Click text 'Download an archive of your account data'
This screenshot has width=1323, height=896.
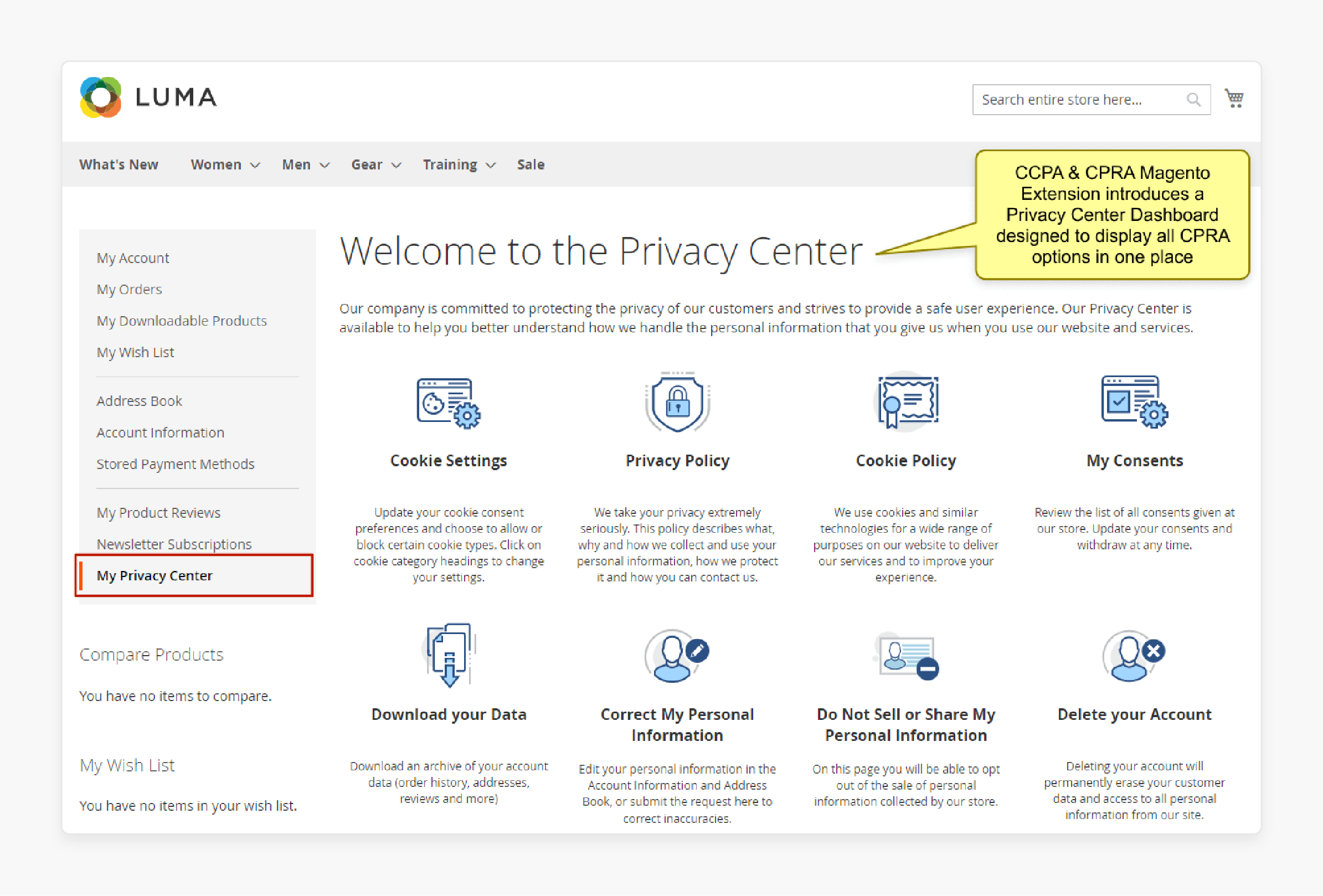click(x=449, y=782)
